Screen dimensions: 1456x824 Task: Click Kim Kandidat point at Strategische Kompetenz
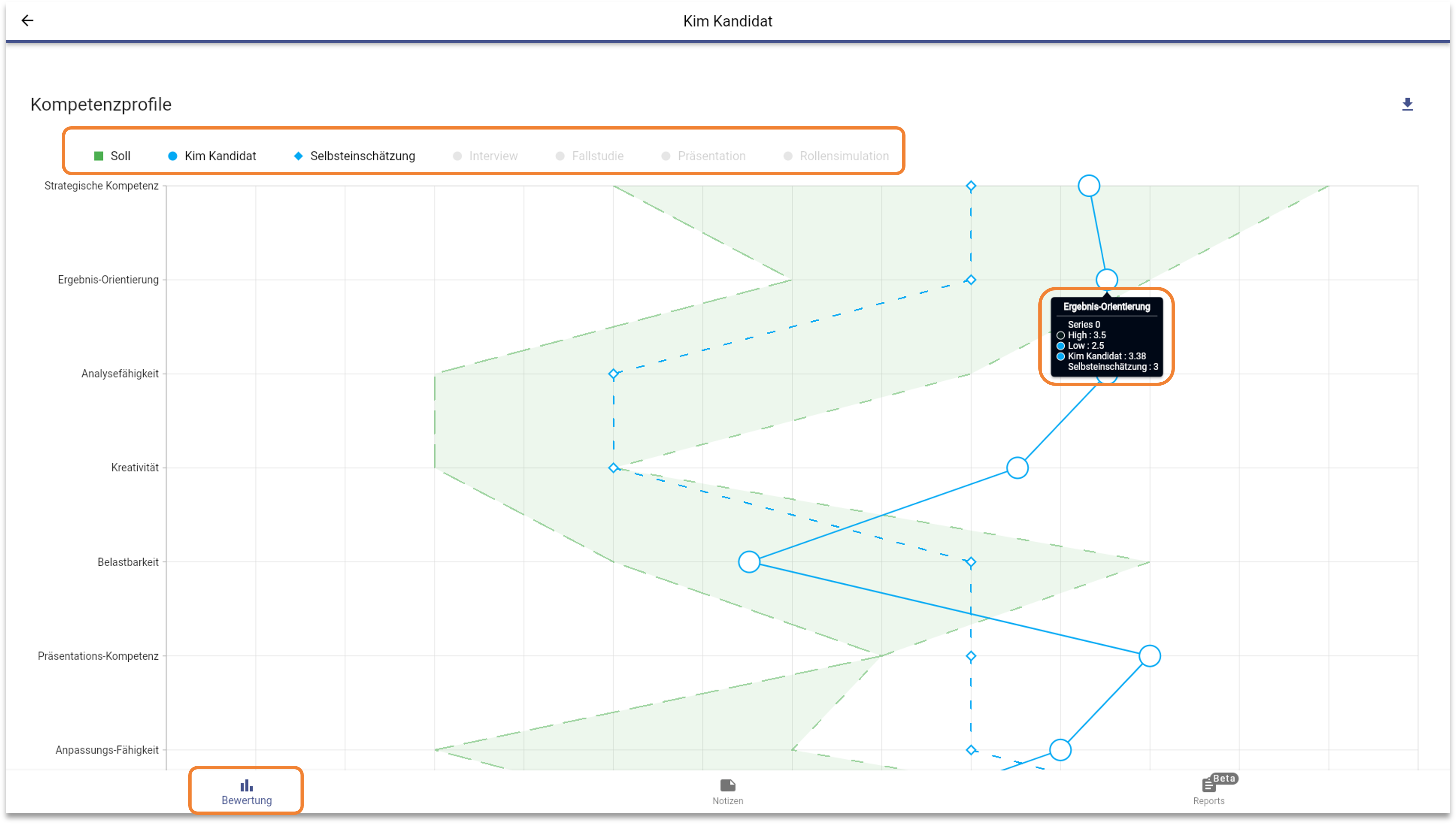point(1089,186)
